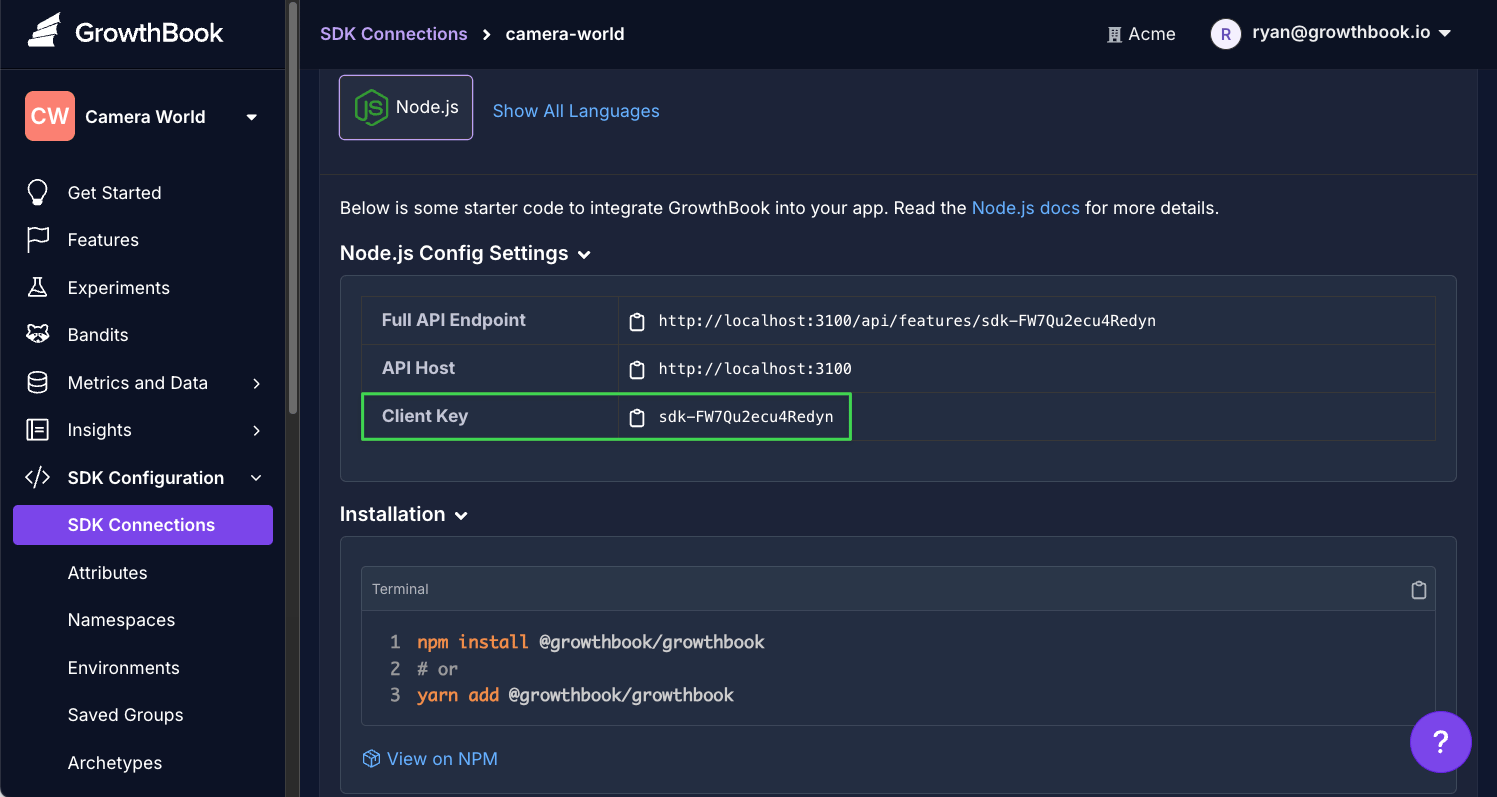
Task: Open Archetypes in the sidebar
Action: tap(114, 763)
